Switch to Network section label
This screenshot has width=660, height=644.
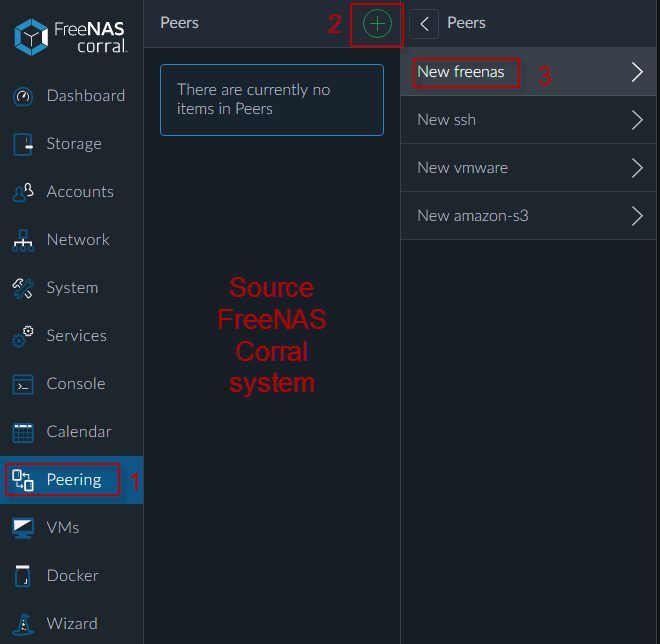[78, 240]
